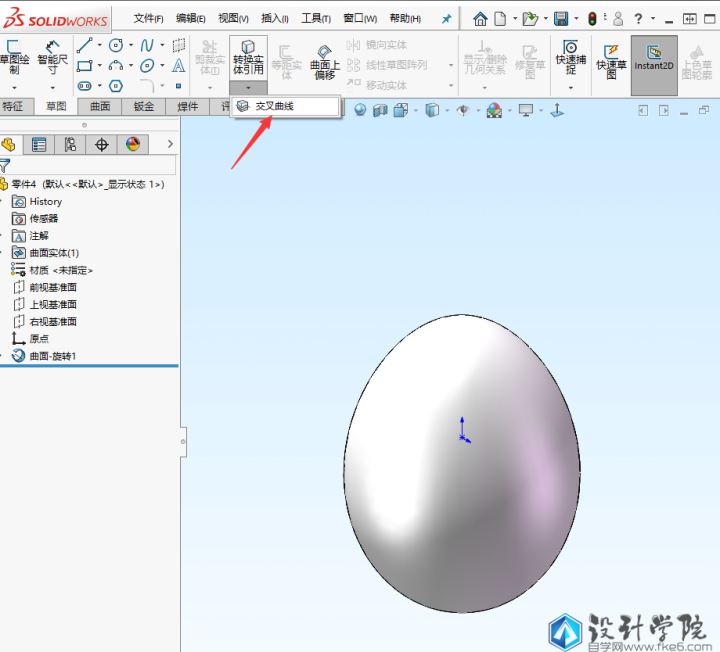Expand the 曲面实体(1) tree node

point(4,253)
